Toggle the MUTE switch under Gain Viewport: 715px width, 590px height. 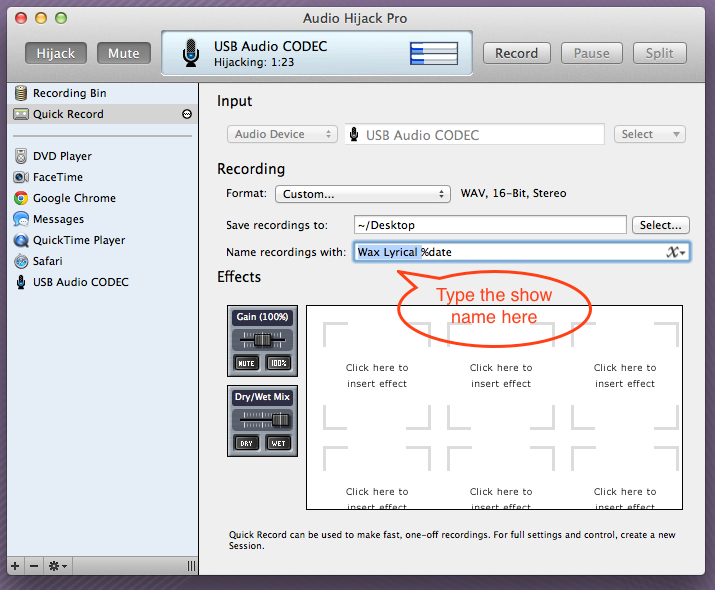click(x=246, y=363)
